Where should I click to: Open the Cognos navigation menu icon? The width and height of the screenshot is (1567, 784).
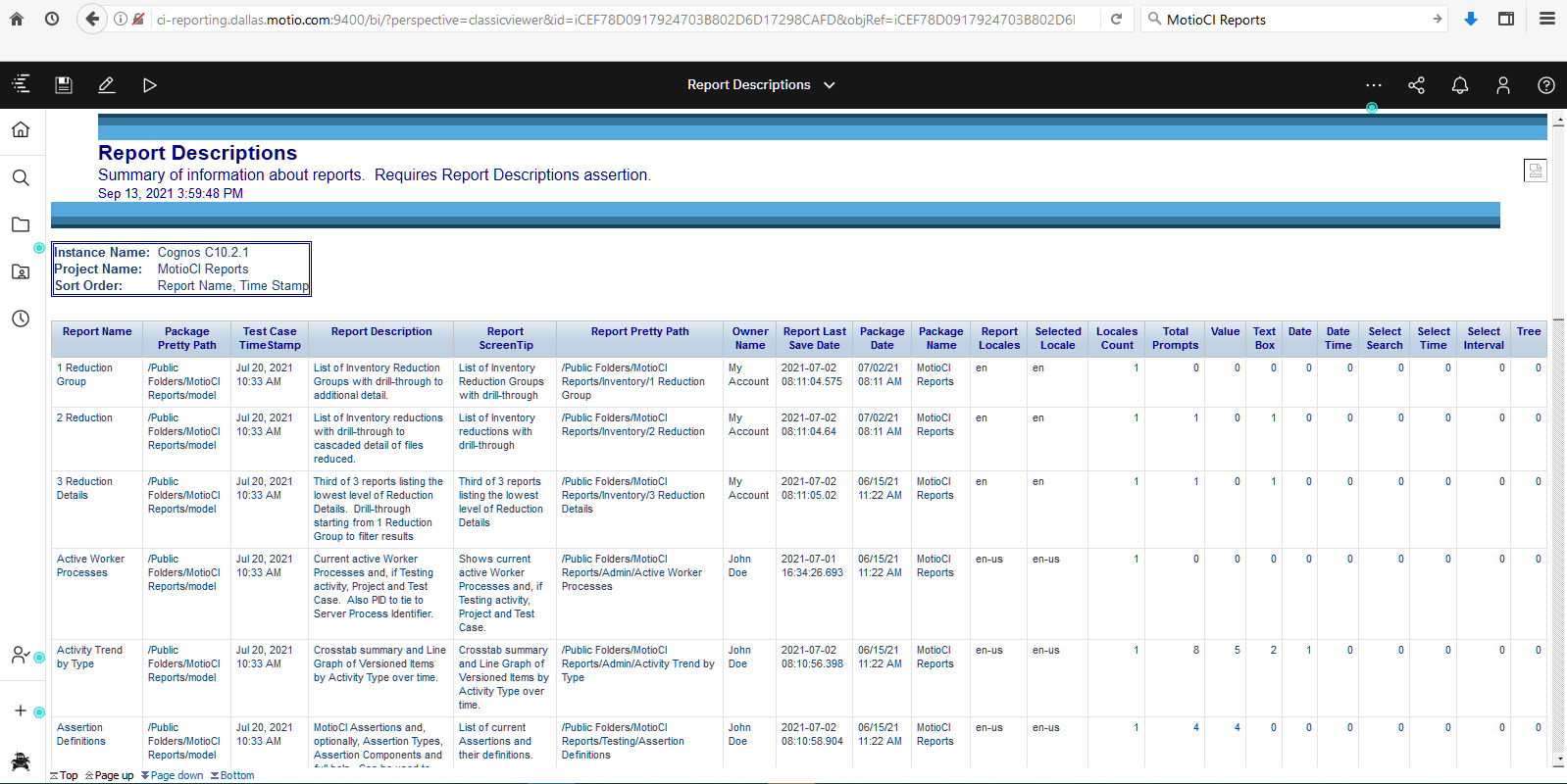(x=21, y=84)
